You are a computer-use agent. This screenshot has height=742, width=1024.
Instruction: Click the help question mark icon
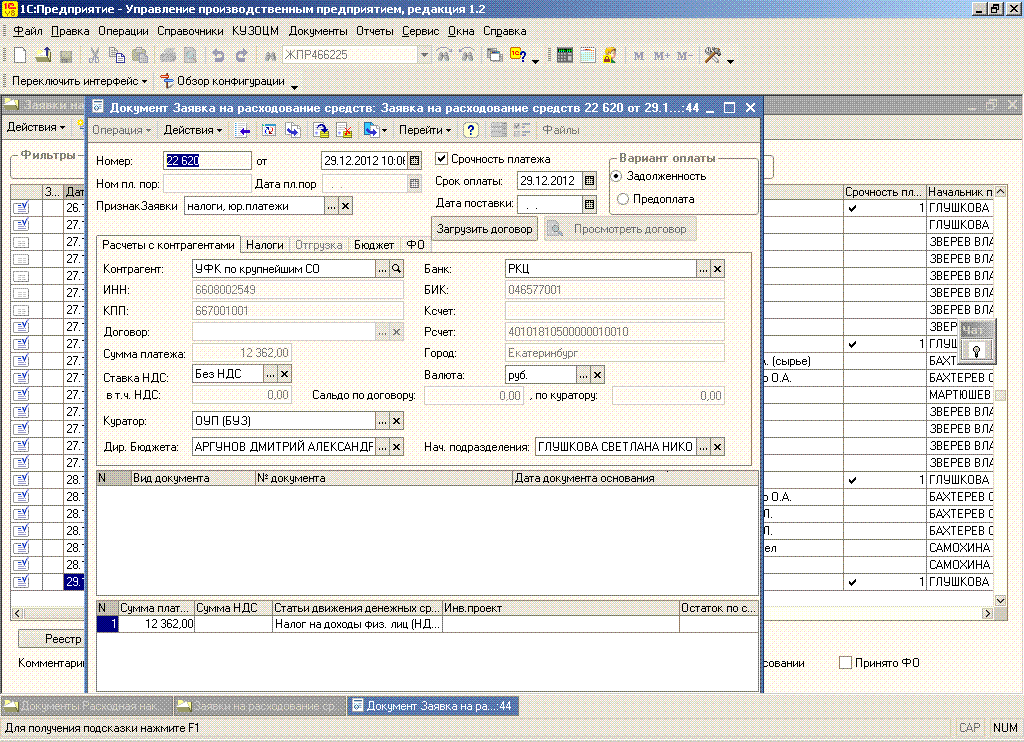pyautogui.click(x=470, y=130)
